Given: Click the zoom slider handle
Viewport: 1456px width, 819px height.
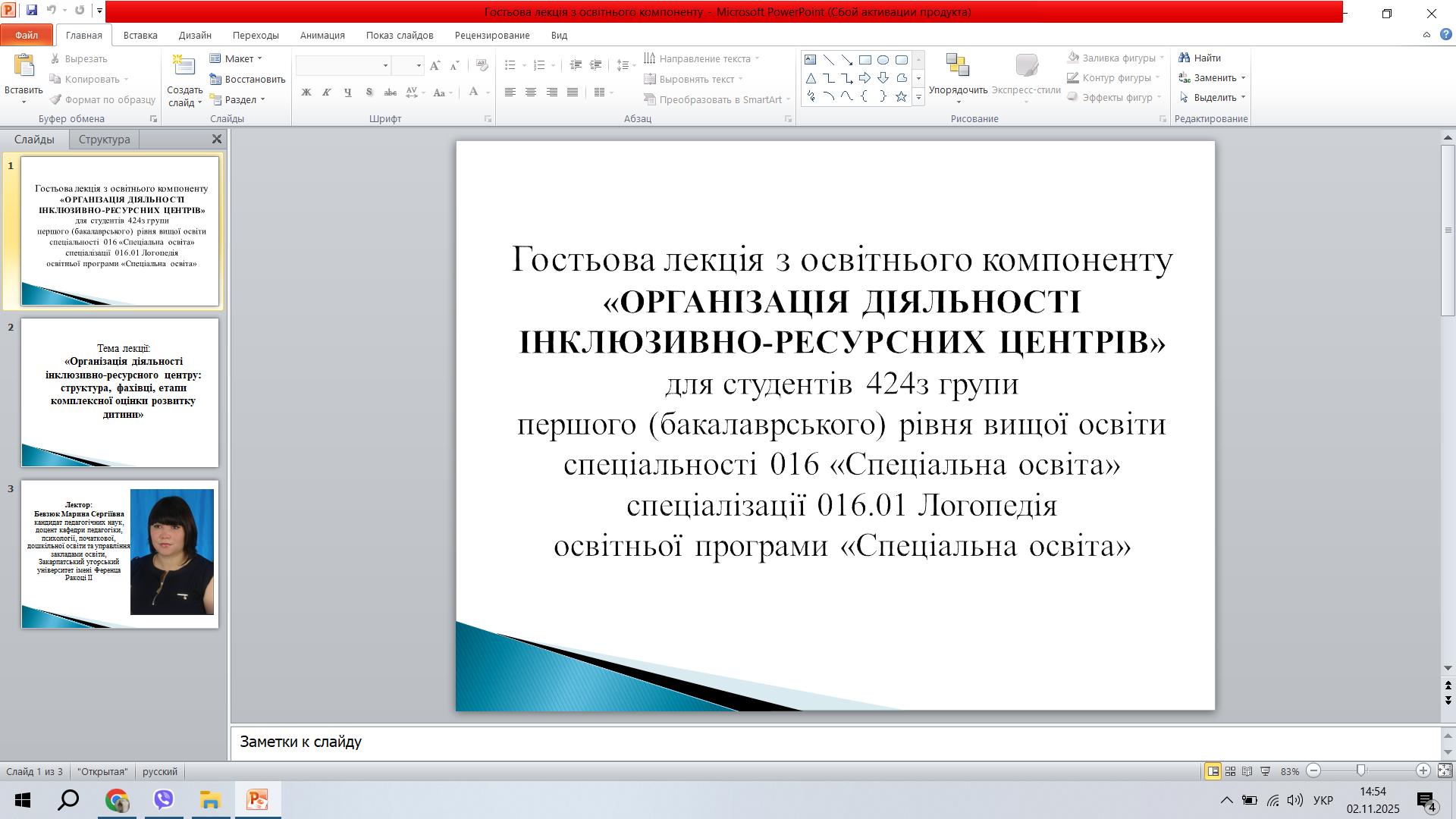Looking at the screenshot, I should 1361,771.
